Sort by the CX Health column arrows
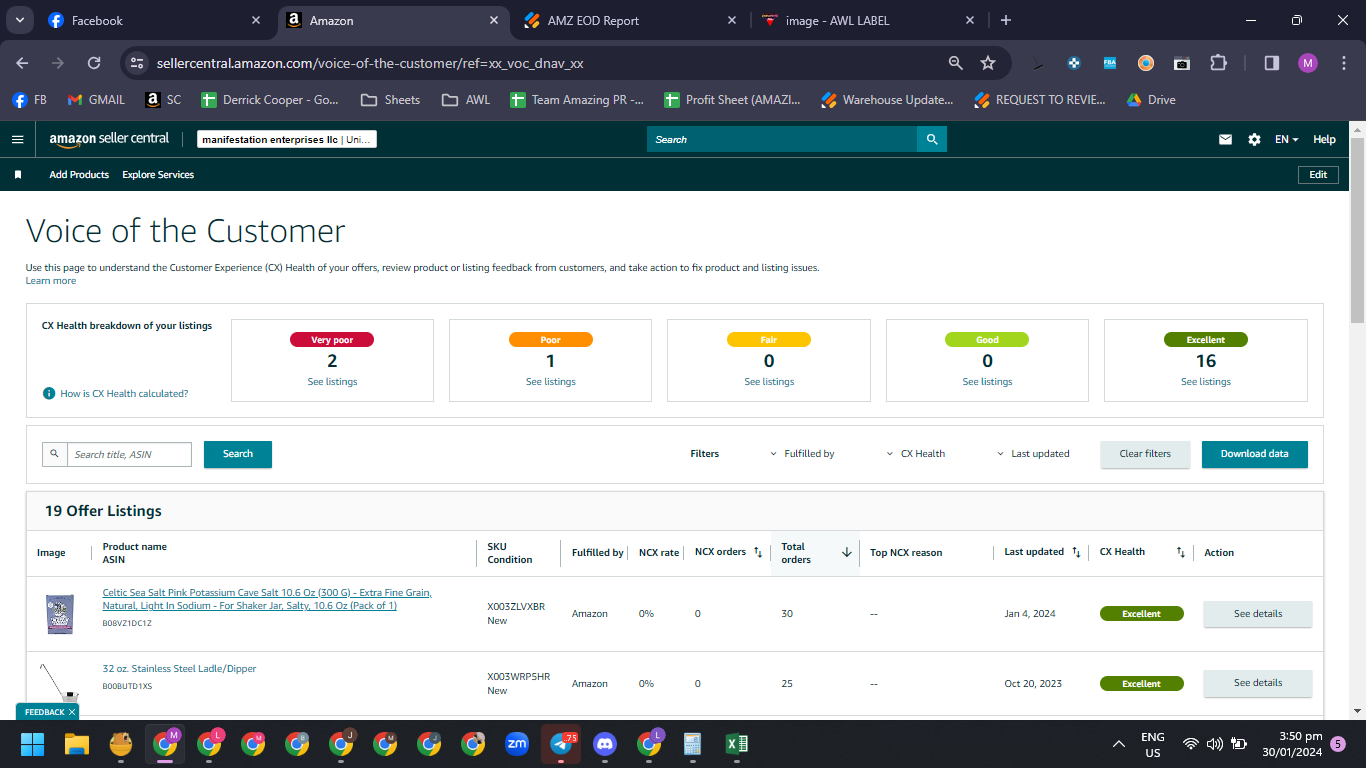Image resolution: width=1366 pixels, height=768 pixels. tap(1180, 552)
